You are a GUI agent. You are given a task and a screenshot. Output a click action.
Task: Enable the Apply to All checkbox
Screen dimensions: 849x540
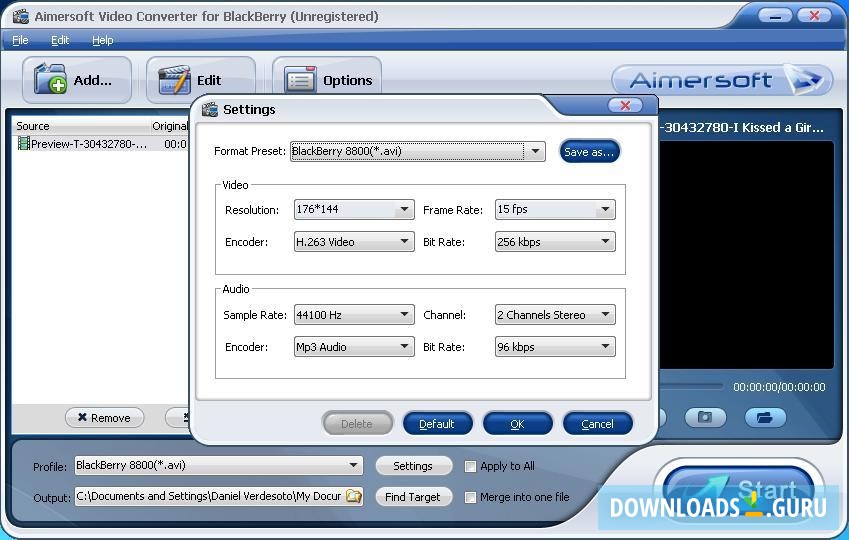(471, 466)
